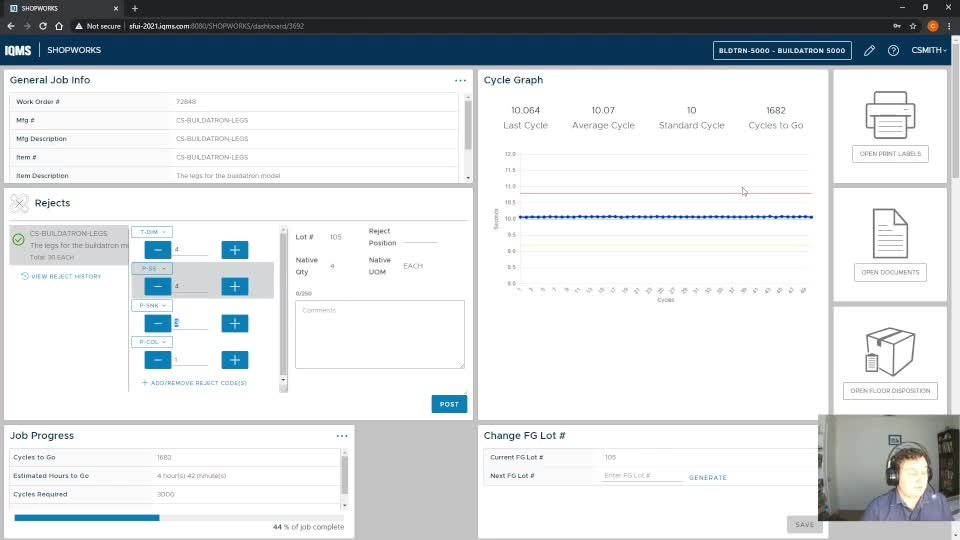Open browser home page

coord(59,26)
